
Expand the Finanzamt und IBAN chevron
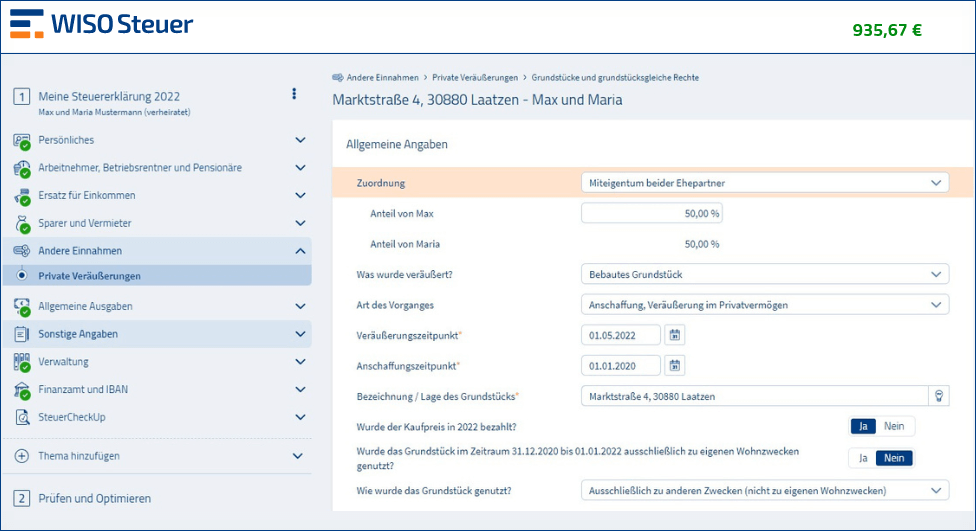[300, 390]
